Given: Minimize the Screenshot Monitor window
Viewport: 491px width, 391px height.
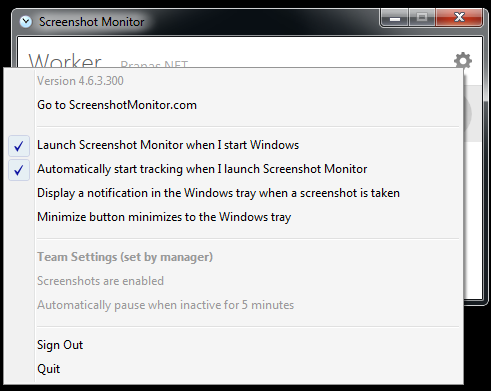Looking at the screenshot, I should pyautogui.click(x=395, y=18).
